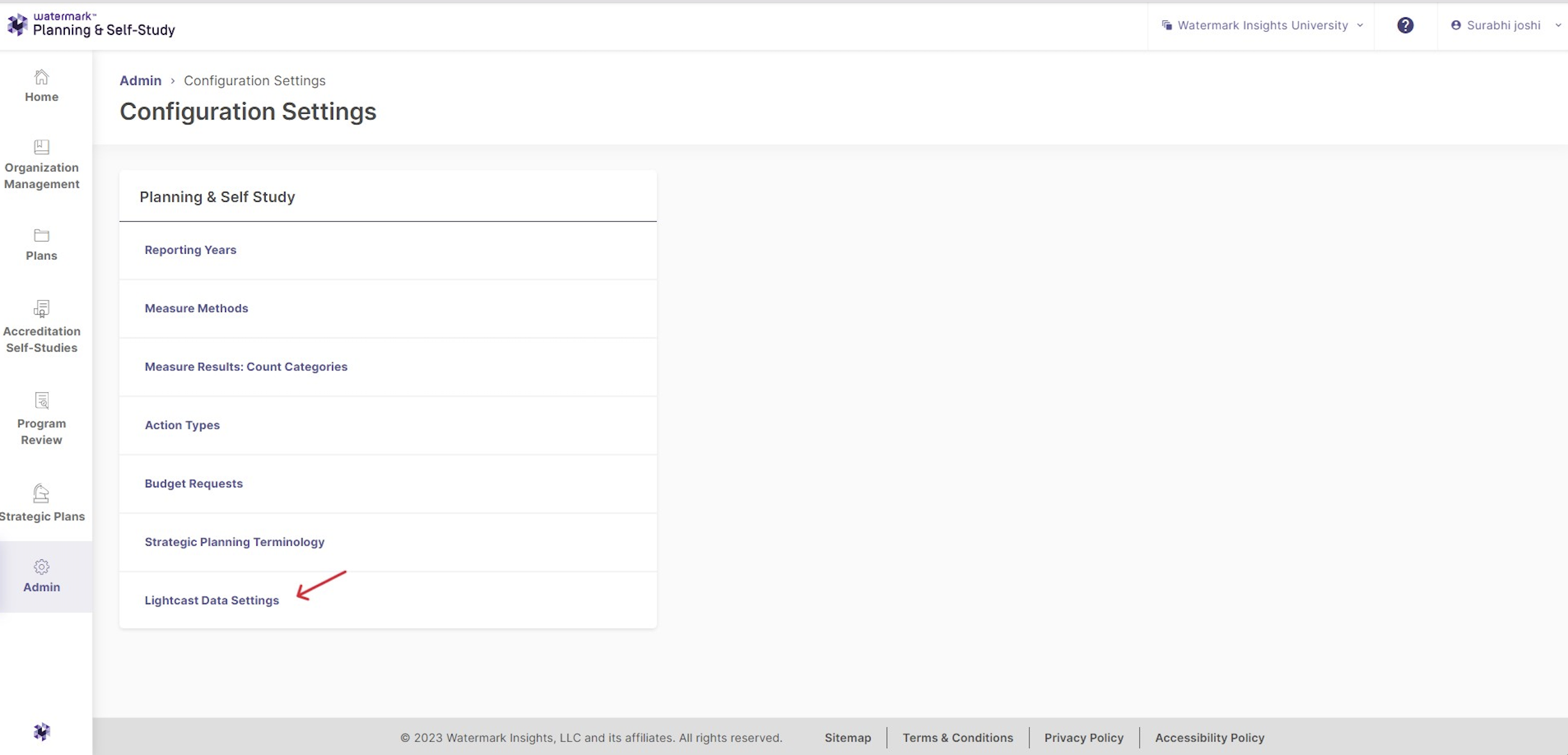Click the user avatar icon beside Surabhi joshi
The height and width of the screenshot is (755, 1568).
(x=1456, y=25)
